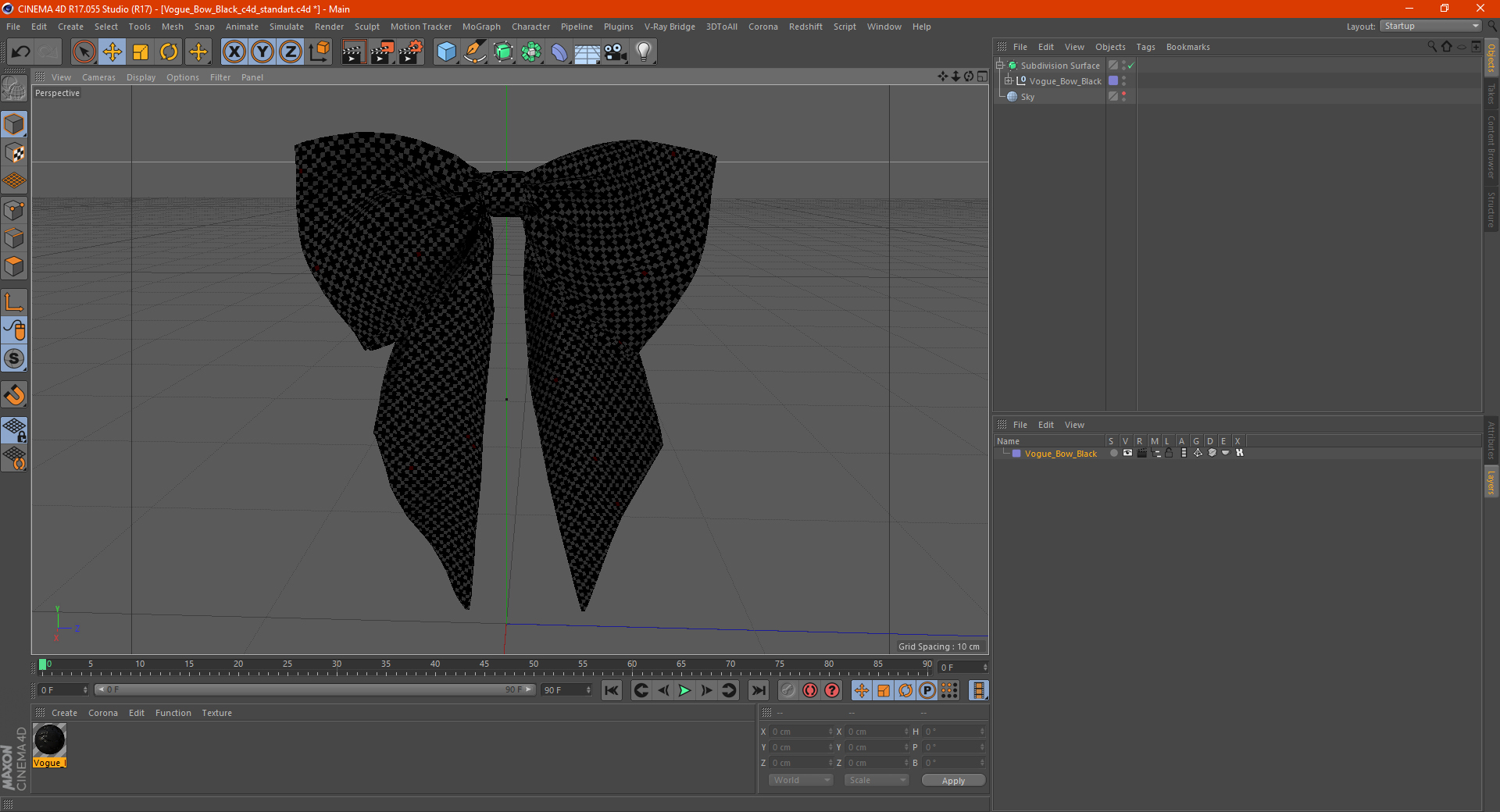
Task: Add a Light object
Action: coord(644,52)
